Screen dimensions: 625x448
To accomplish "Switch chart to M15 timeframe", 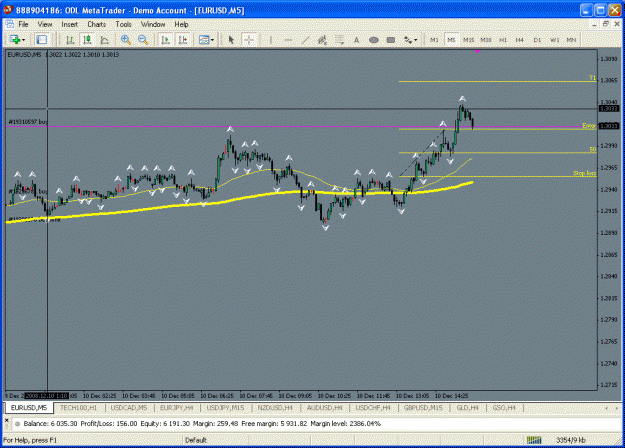I will click(x=468, y=40).
